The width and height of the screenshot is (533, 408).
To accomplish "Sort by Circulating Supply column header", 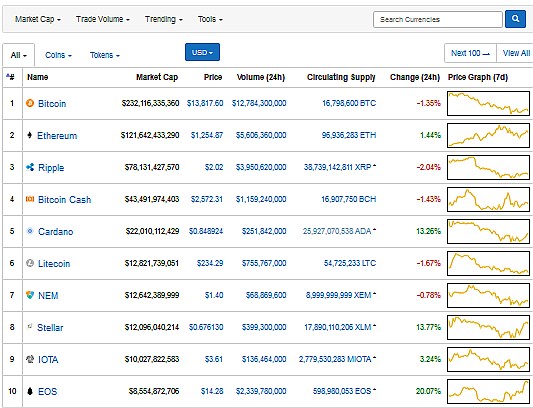I will [x=341, y=77].
